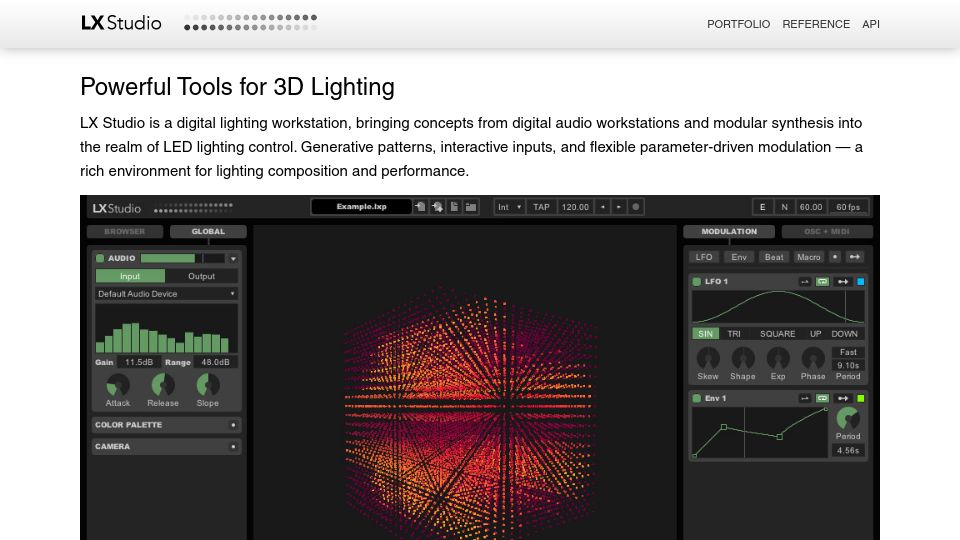Switch to the OSC + MIDI tab
The width and height of the screenshot is (960, 540).
point(827,231)
